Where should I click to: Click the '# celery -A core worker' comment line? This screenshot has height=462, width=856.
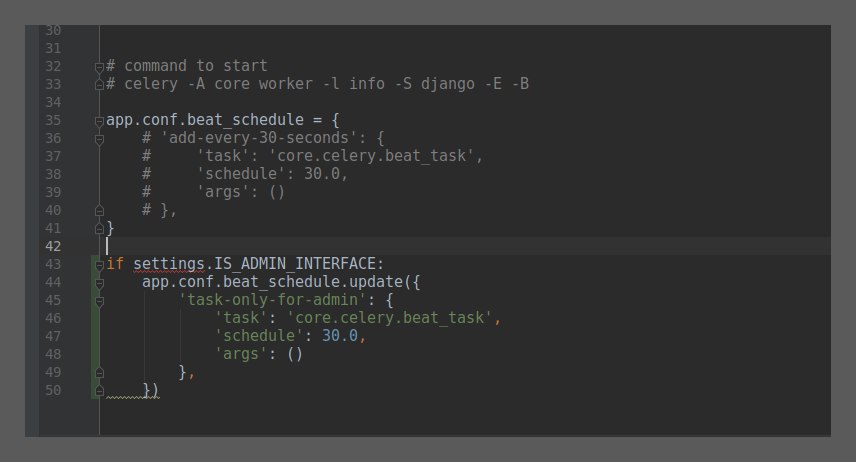(317, 84)
